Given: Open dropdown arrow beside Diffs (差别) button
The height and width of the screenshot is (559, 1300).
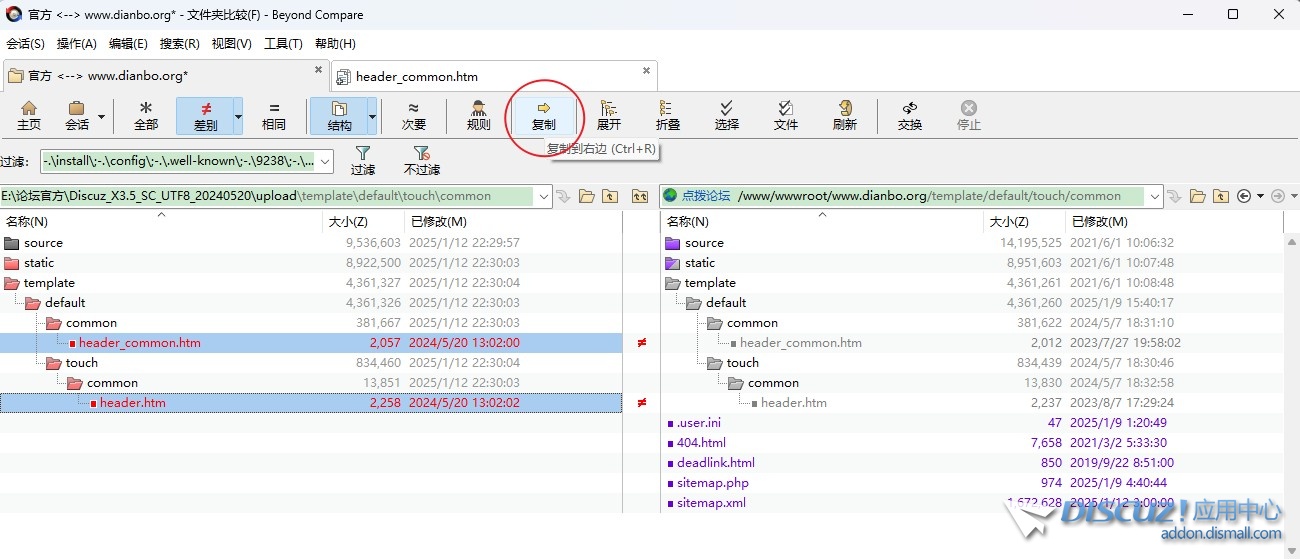Looking at the screenshot, I should pos(238,116).
